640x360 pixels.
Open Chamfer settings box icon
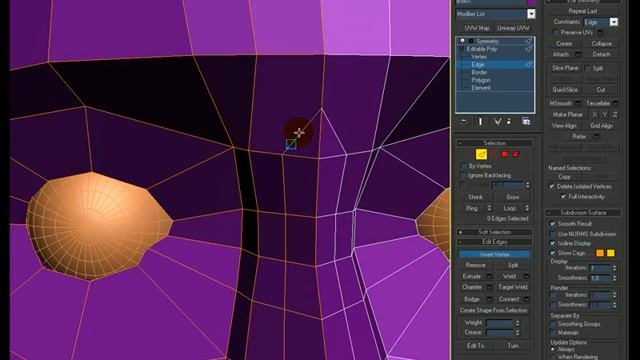click(489, 287)
